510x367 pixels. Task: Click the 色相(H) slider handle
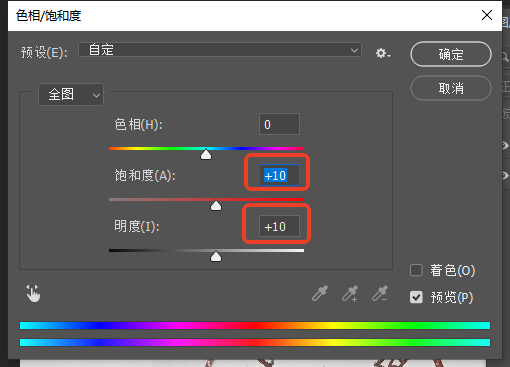point(206,155)
